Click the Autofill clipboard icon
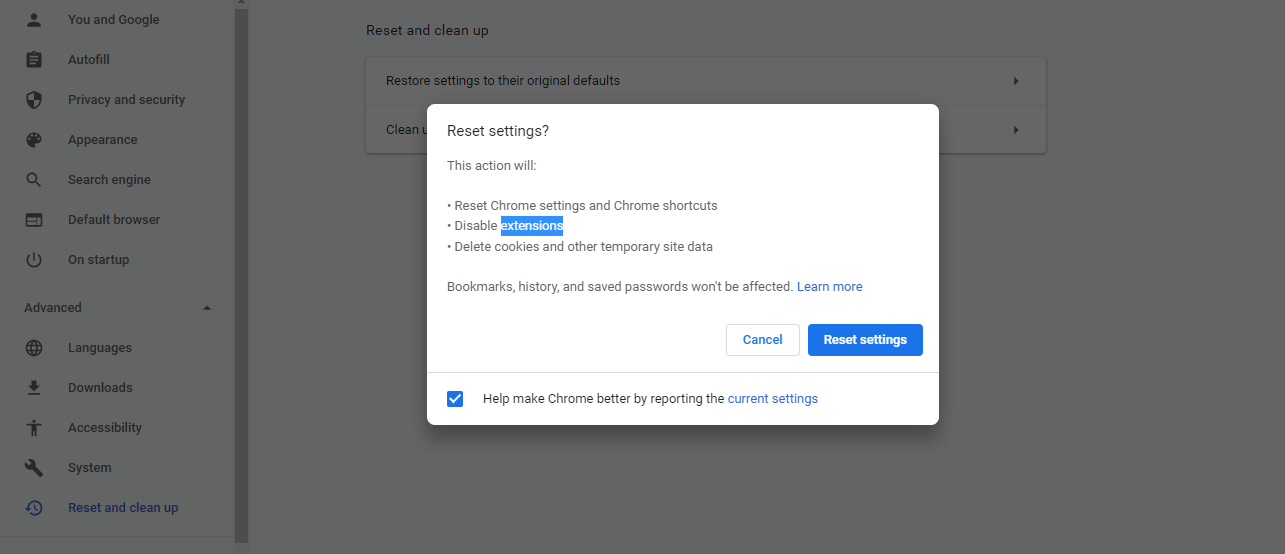Image resolution: width=1285 pixels, height=554 pixels. pos(34,60)
